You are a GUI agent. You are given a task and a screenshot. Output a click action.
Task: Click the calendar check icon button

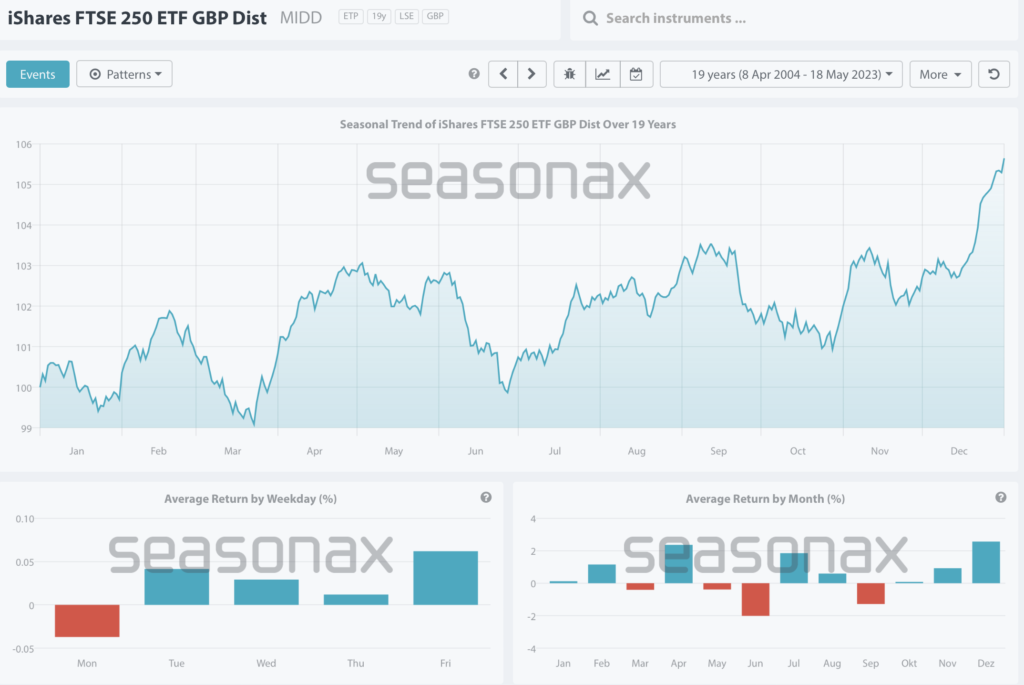[x=636, y=74]
